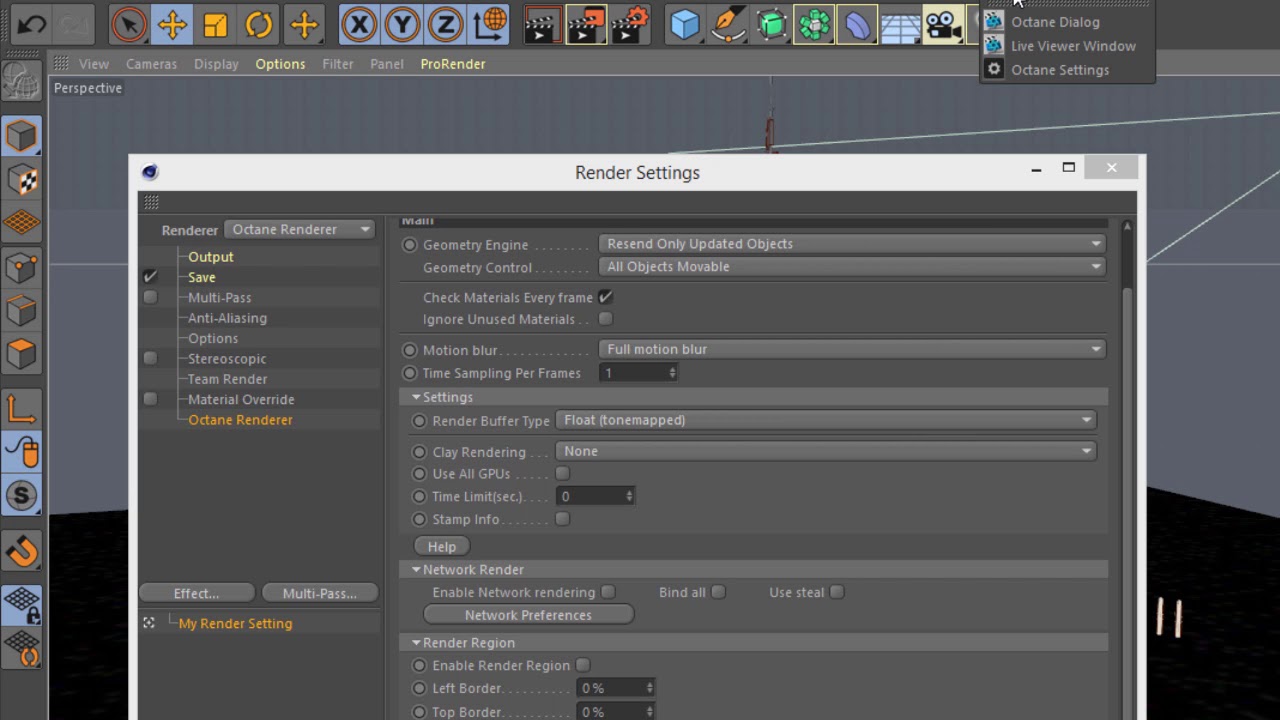This screenshot has width=1280, height=720.
Task: Click the Network Preferences button
Action: (528, 614)
